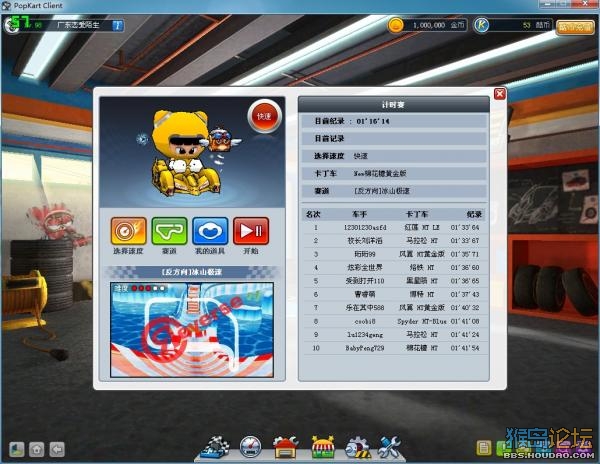Viewport: 600px width, 464px height.
Task: Click the 目前纪录 01'16'14 row
Action: point(394,121)
